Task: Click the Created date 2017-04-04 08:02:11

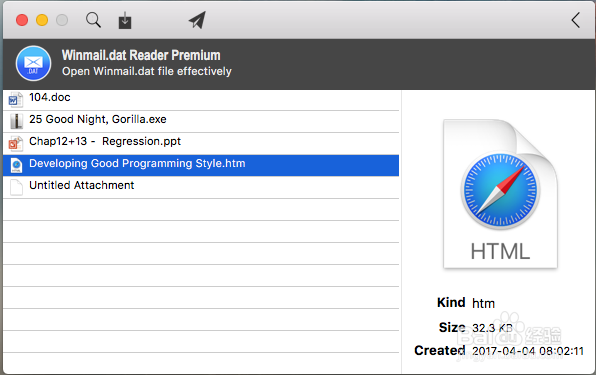Action: coord(528,351)
